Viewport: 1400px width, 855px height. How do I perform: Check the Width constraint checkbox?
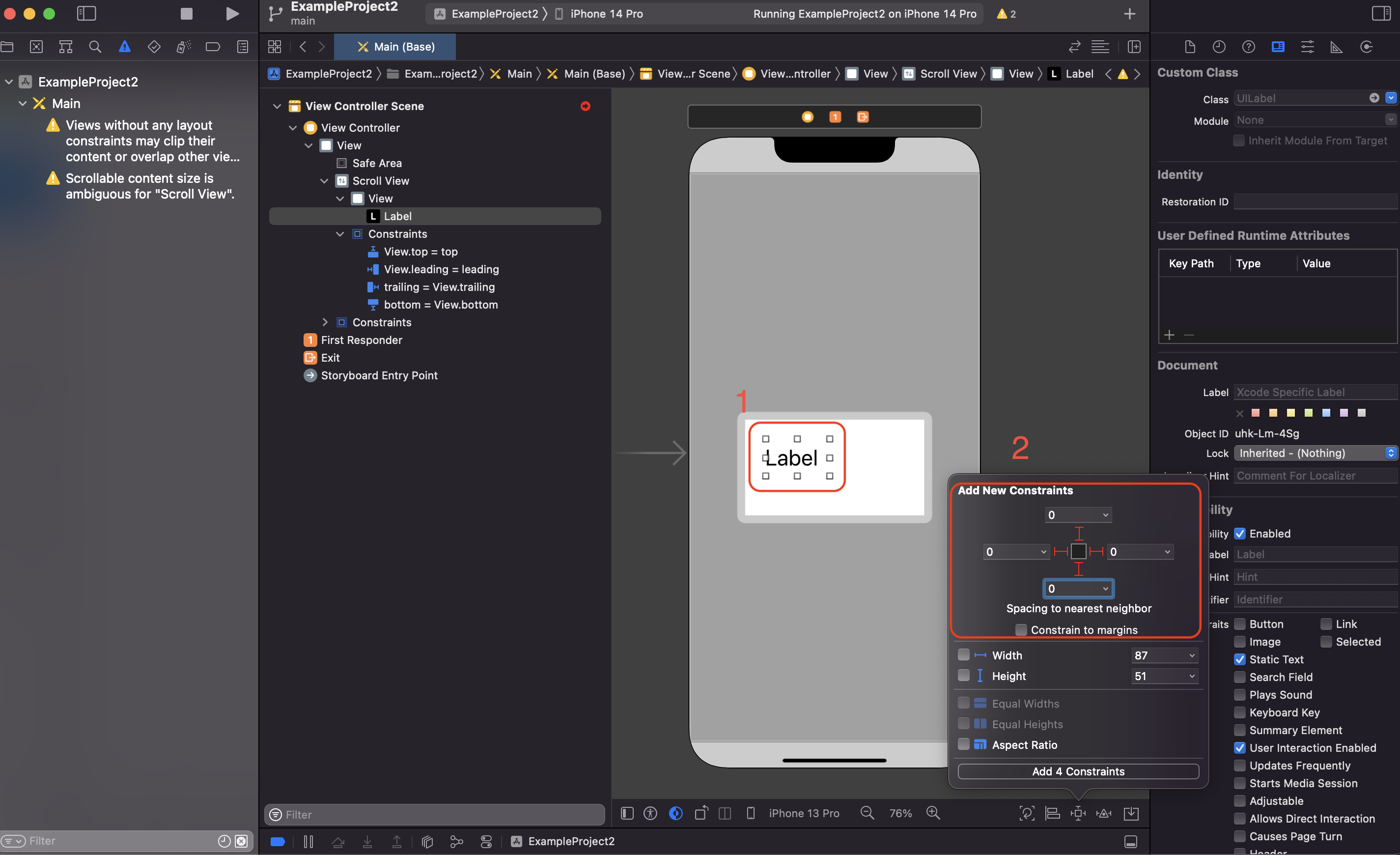coord(964,655)
